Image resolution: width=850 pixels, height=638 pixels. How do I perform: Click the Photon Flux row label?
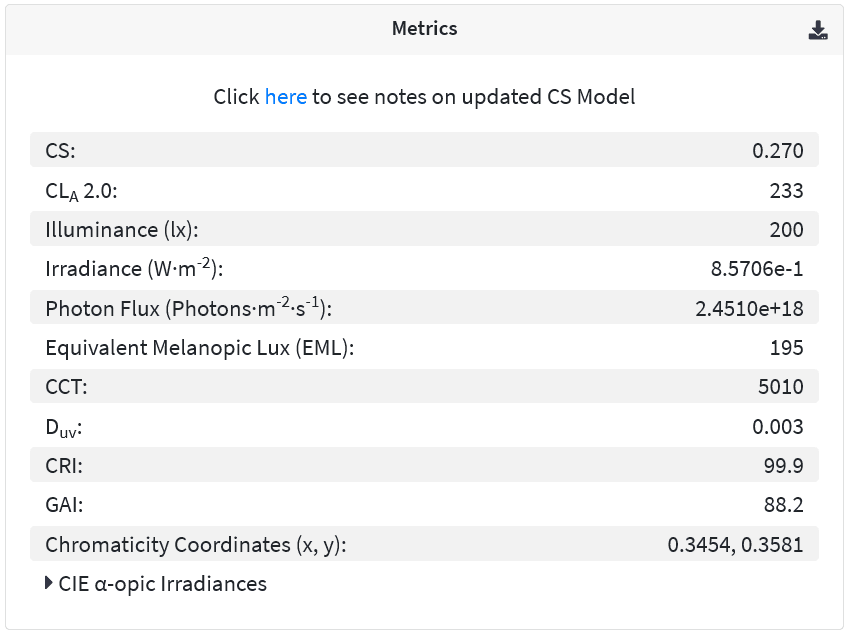189,308
